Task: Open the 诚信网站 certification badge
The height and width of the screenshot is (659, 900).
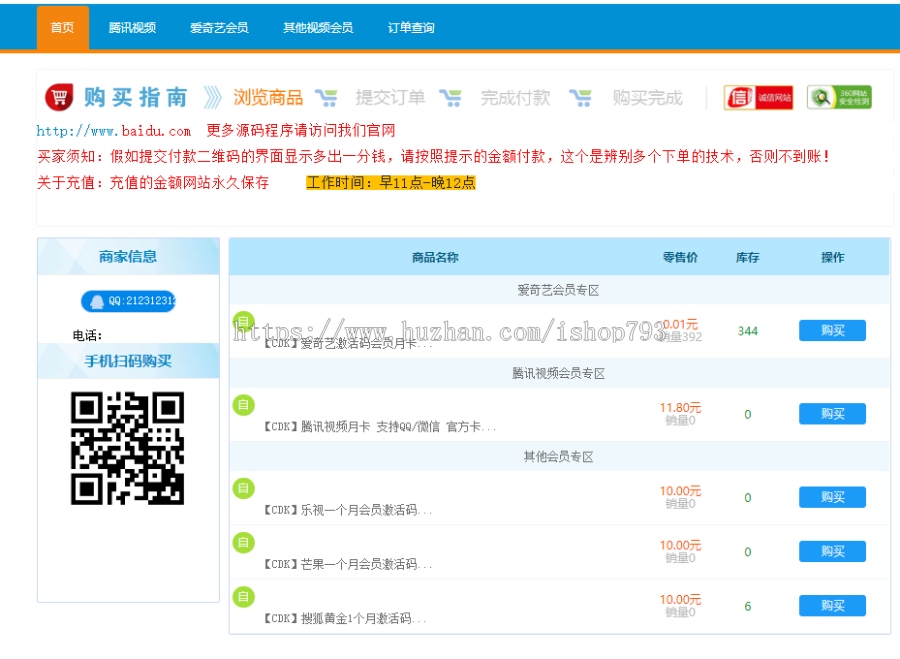Action: (758, 97)
